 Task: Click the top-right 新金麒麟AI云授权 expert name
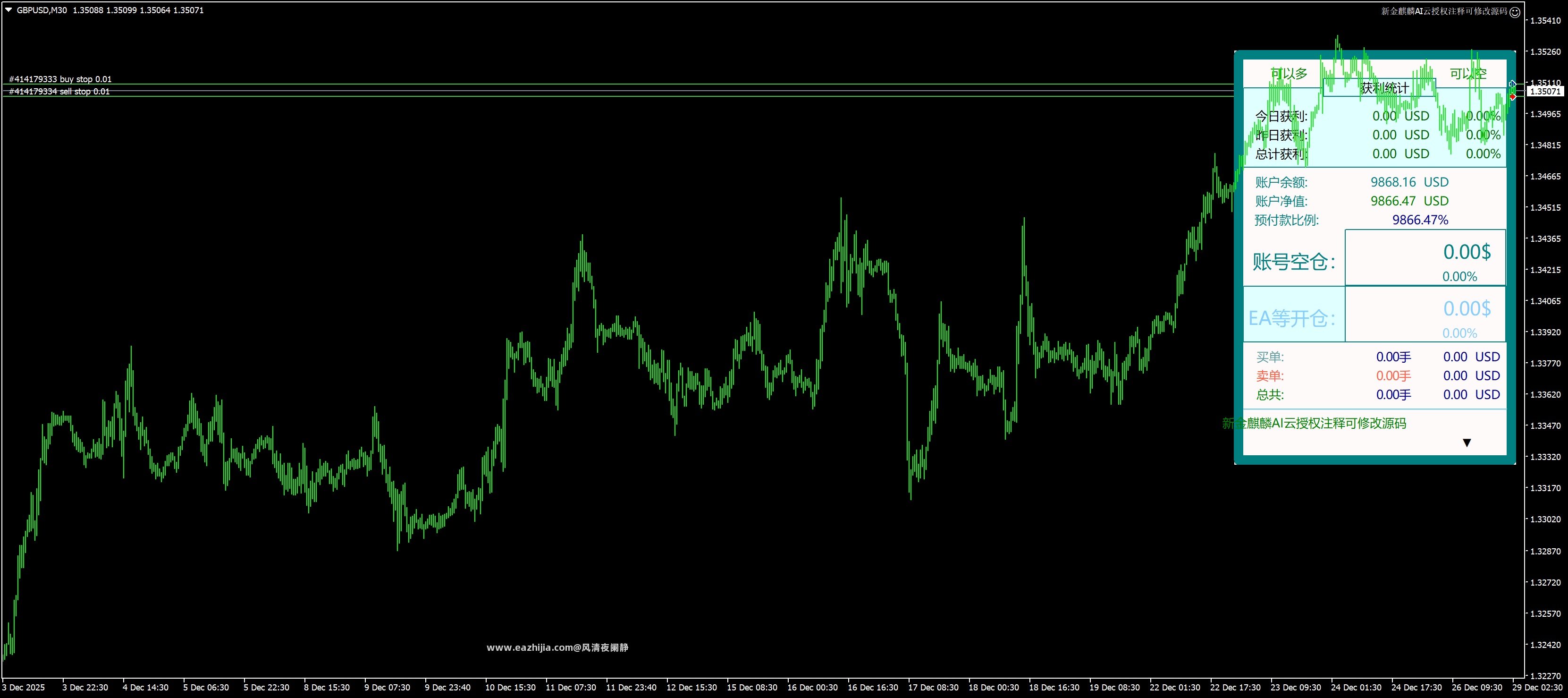tap(1444, 11)
